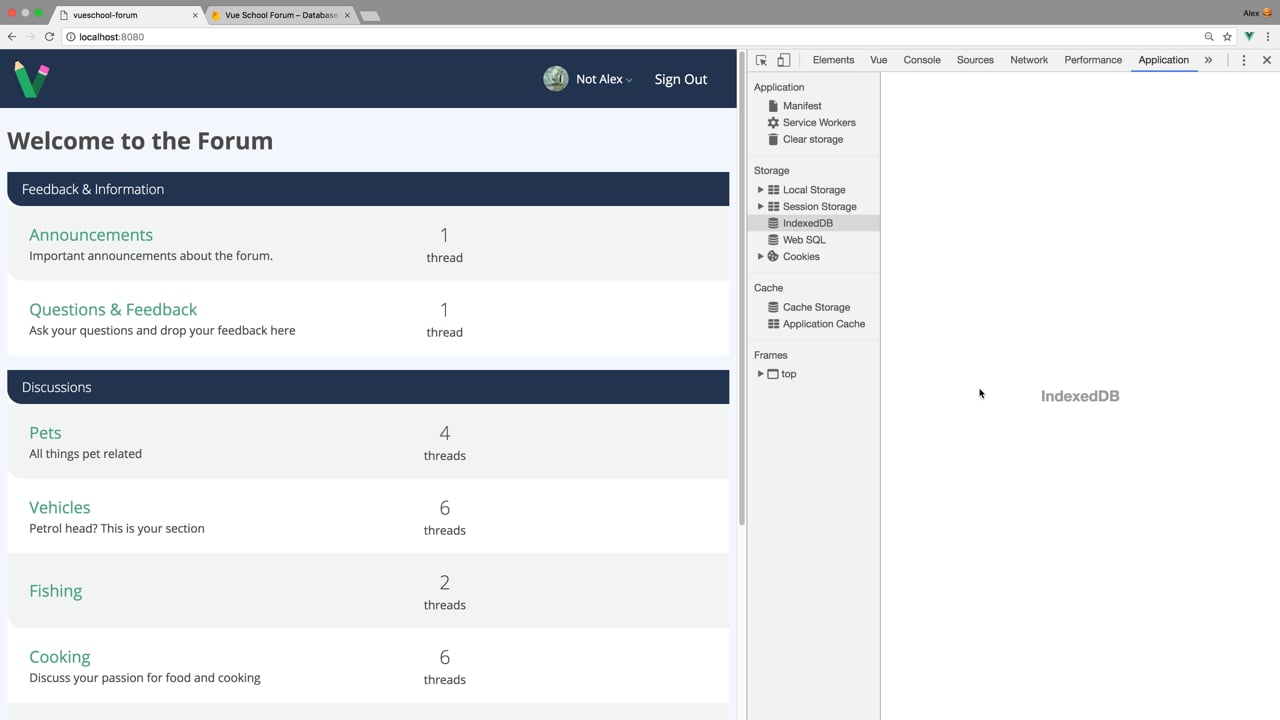
Task: Click the Sign Out link
Action: tap(681, 79)
